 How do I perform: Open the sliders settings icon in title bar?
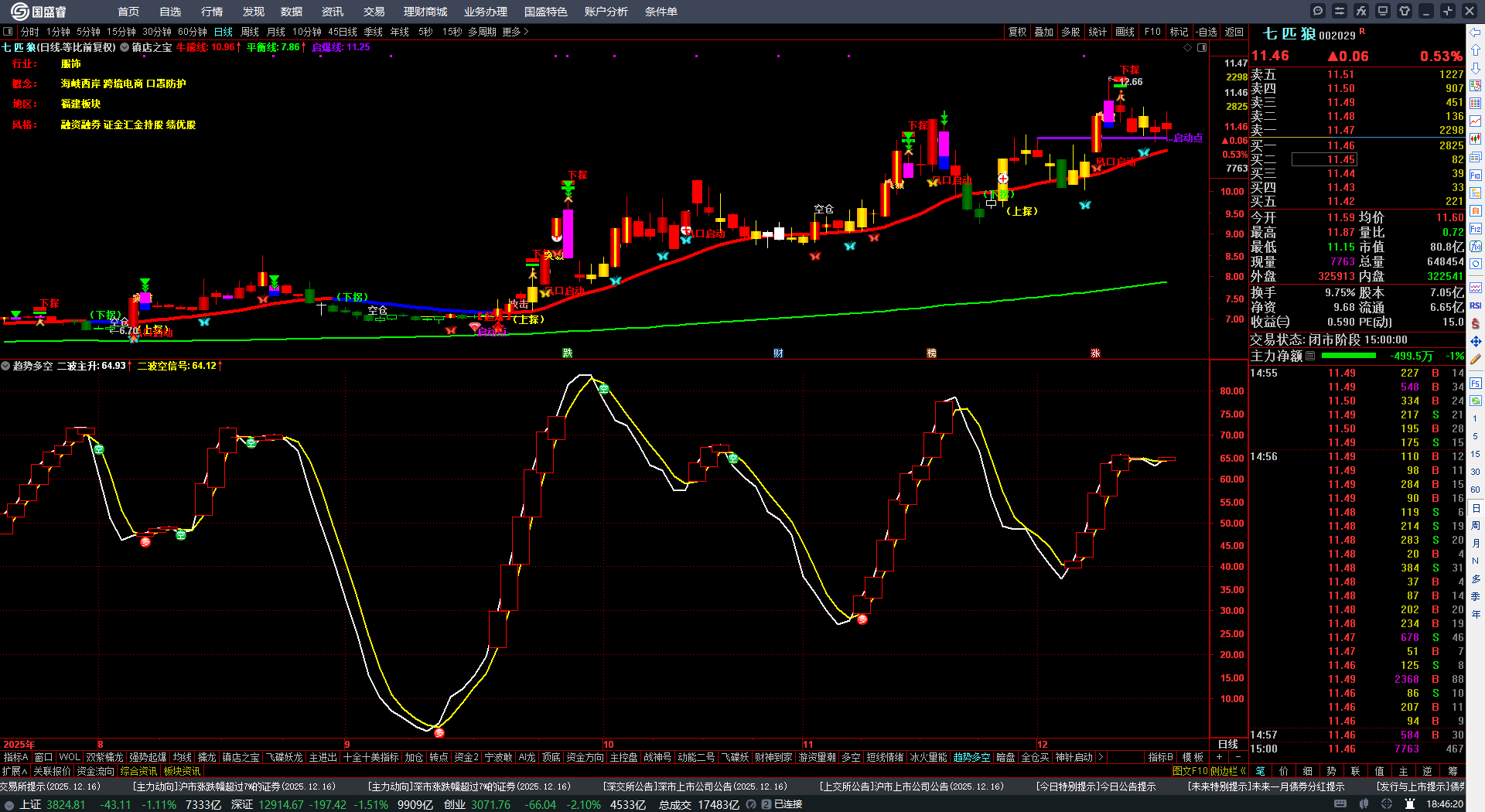(x=1340, y=11)
